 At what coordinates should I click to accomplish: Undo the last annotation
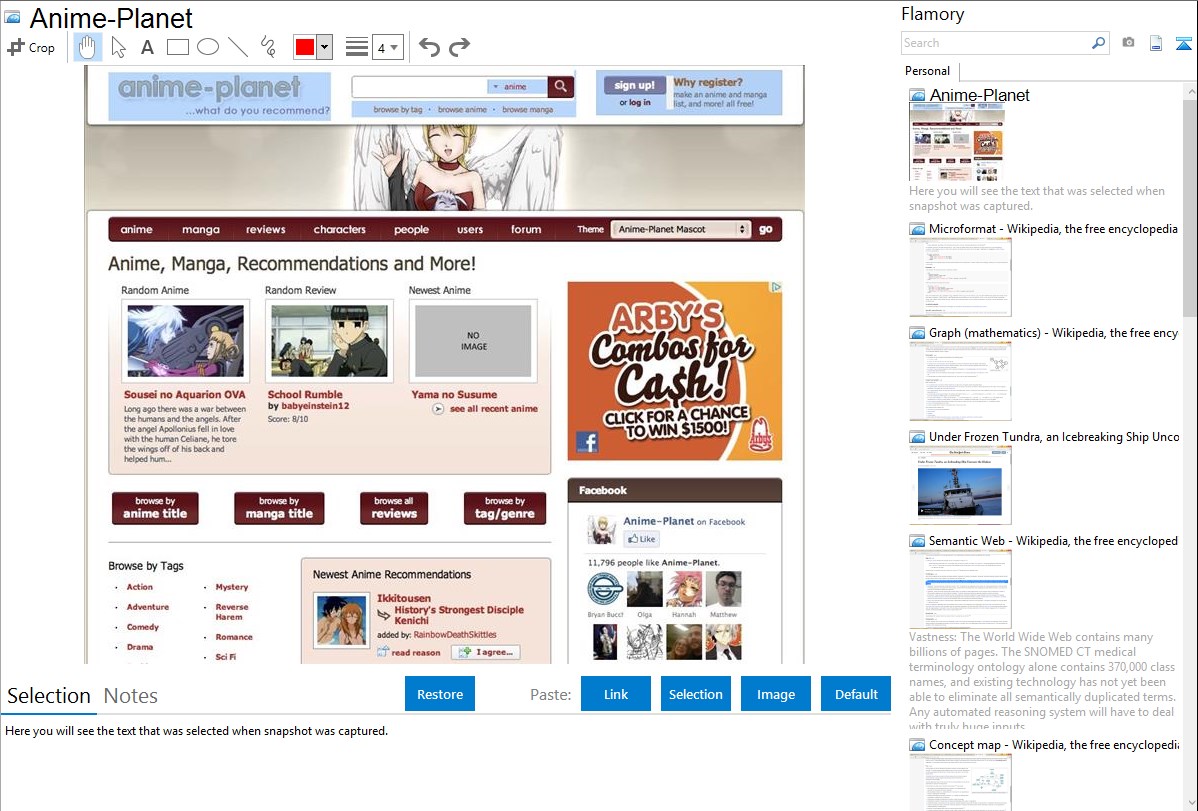[x=429, y=47]
